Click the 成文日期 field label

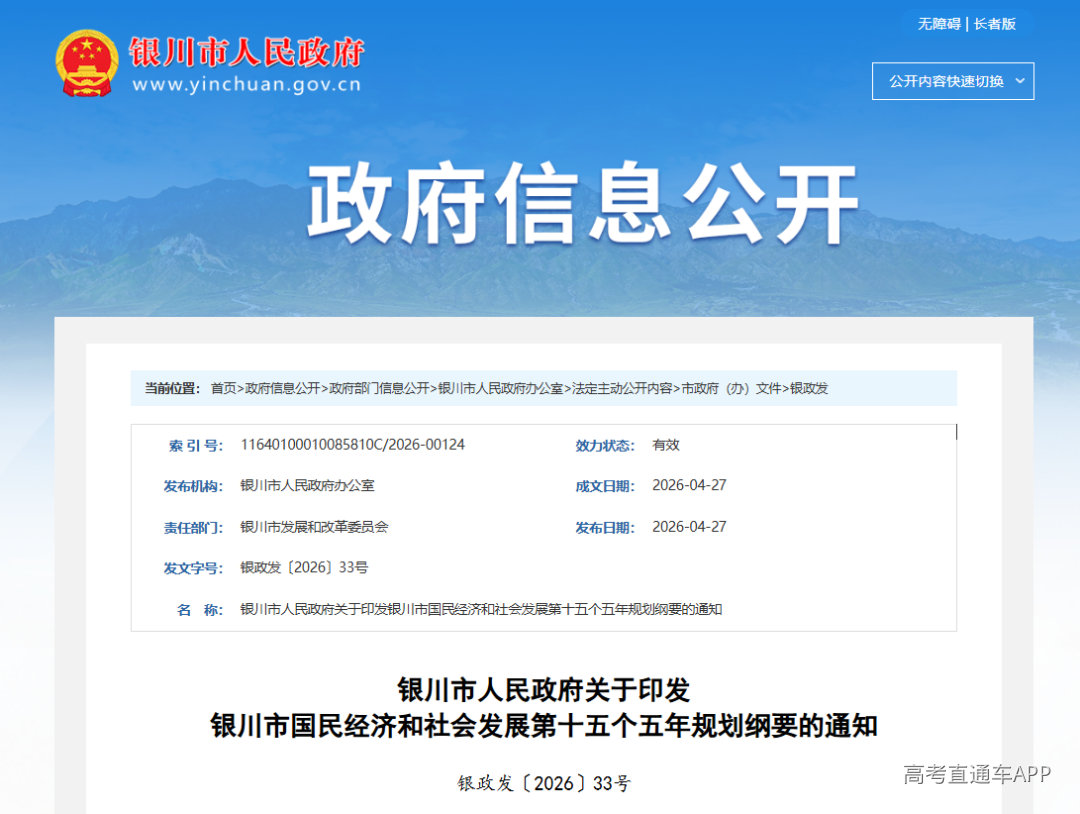tap(605, 486)
